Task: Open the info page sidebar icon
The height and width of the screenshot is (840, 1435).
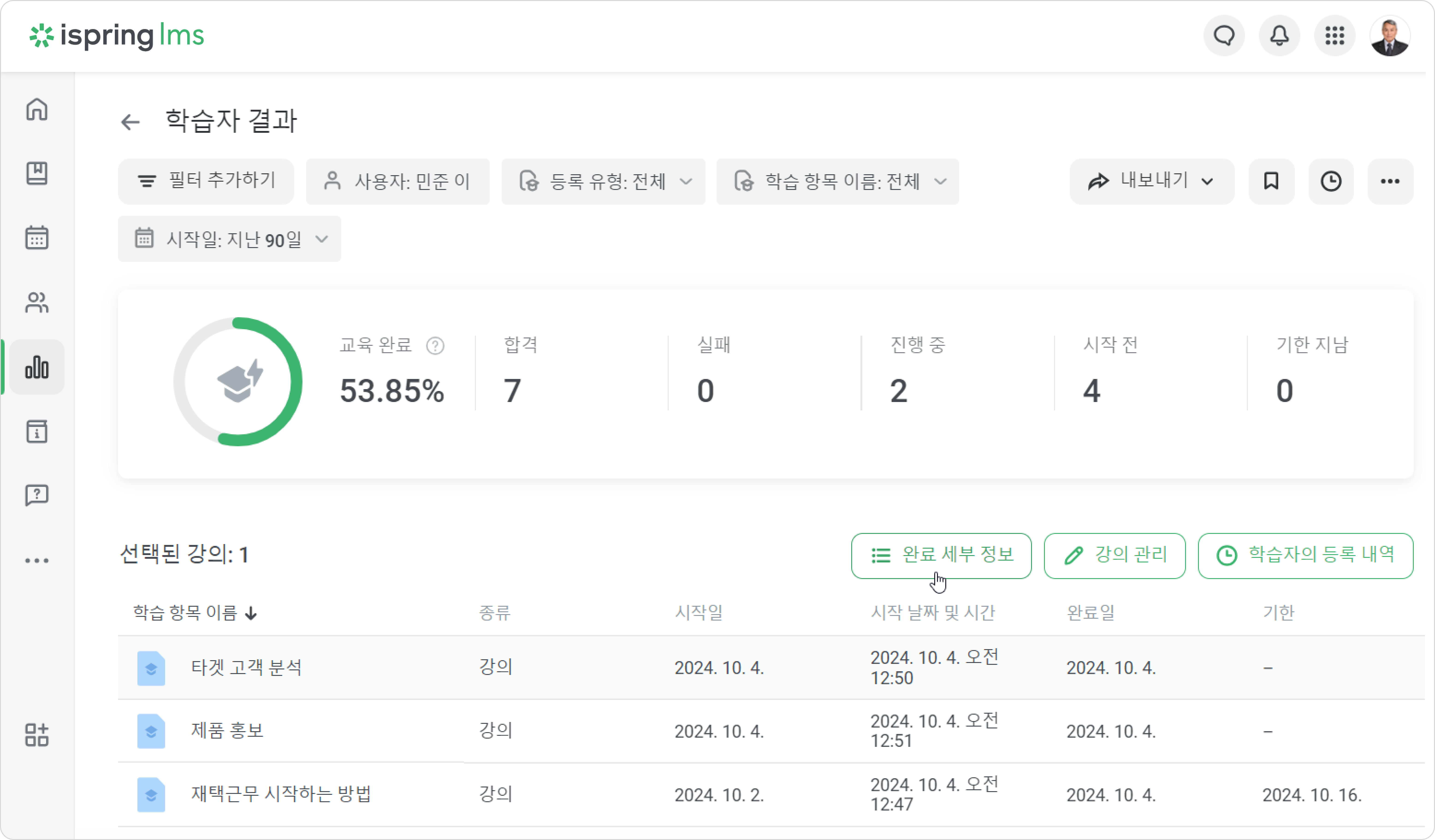Action: [x=37, y=432]
